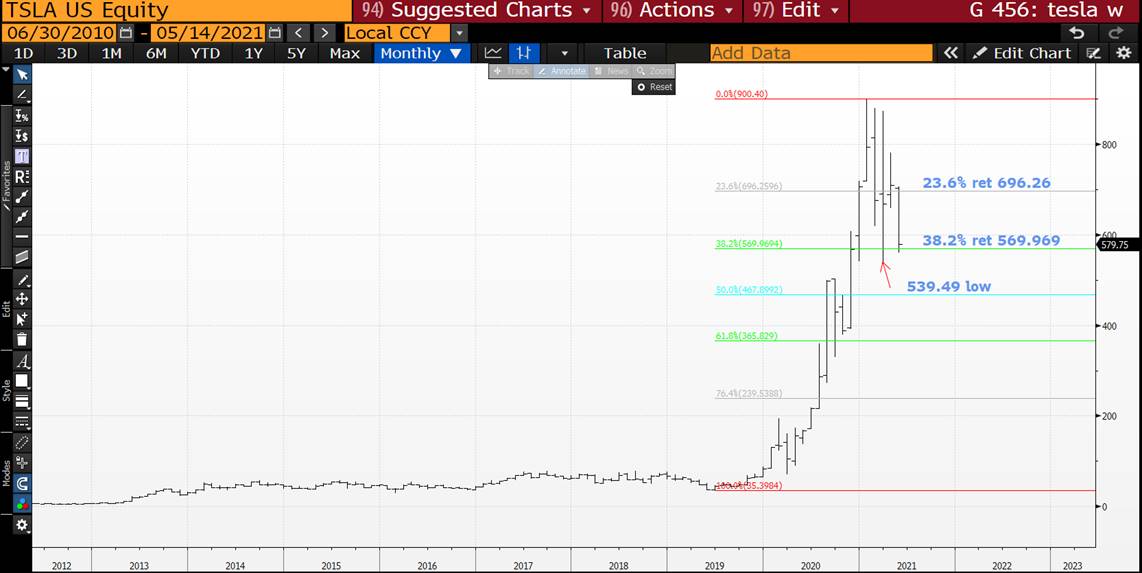Viewport: 1142px width, 573px height.
Task: Open chart settings gear at top right
Action: pyautogui.click(x=1124, y=53)
